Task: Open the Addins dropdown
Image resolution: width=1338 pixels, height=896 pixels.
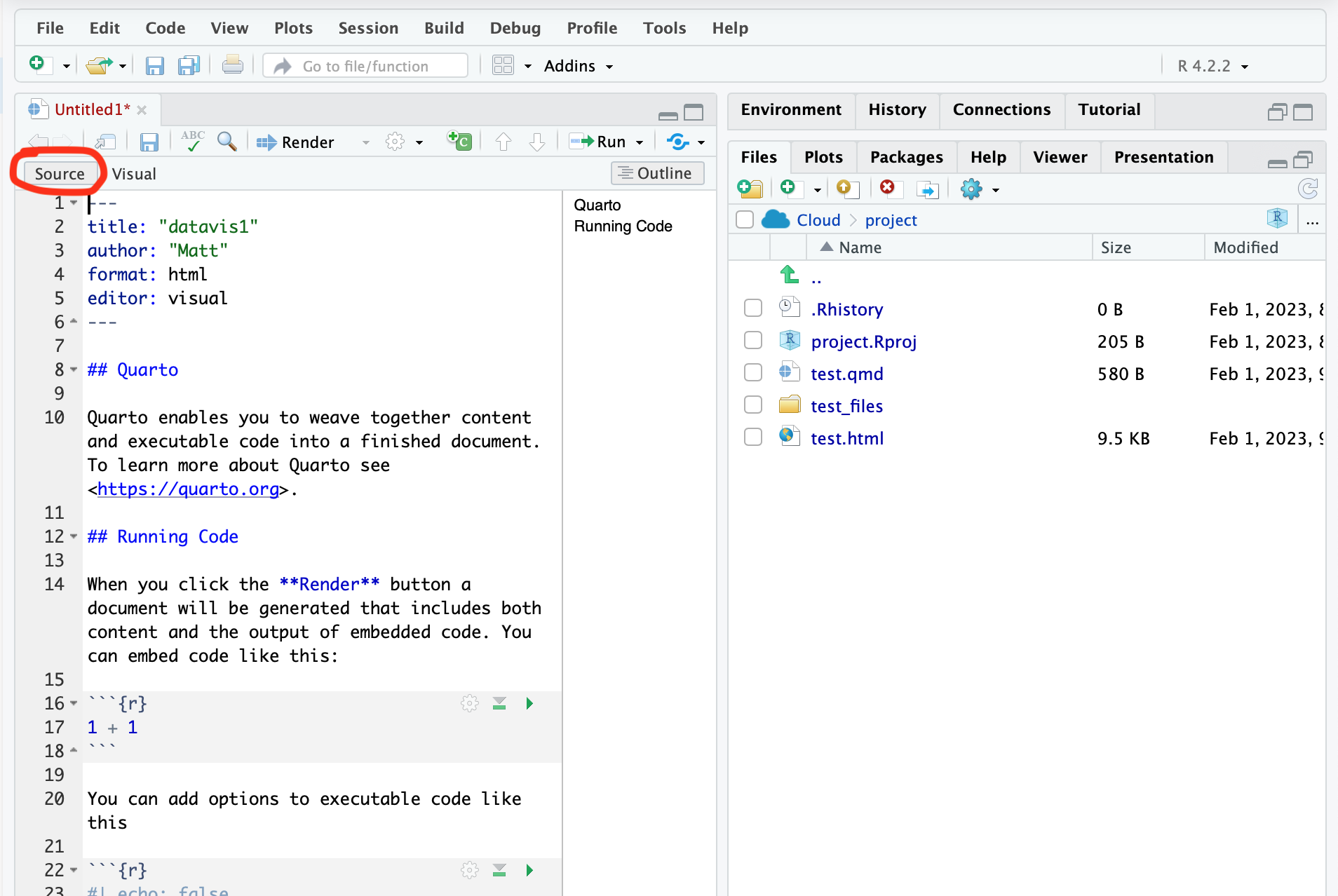Action: [x=579, y=66]
